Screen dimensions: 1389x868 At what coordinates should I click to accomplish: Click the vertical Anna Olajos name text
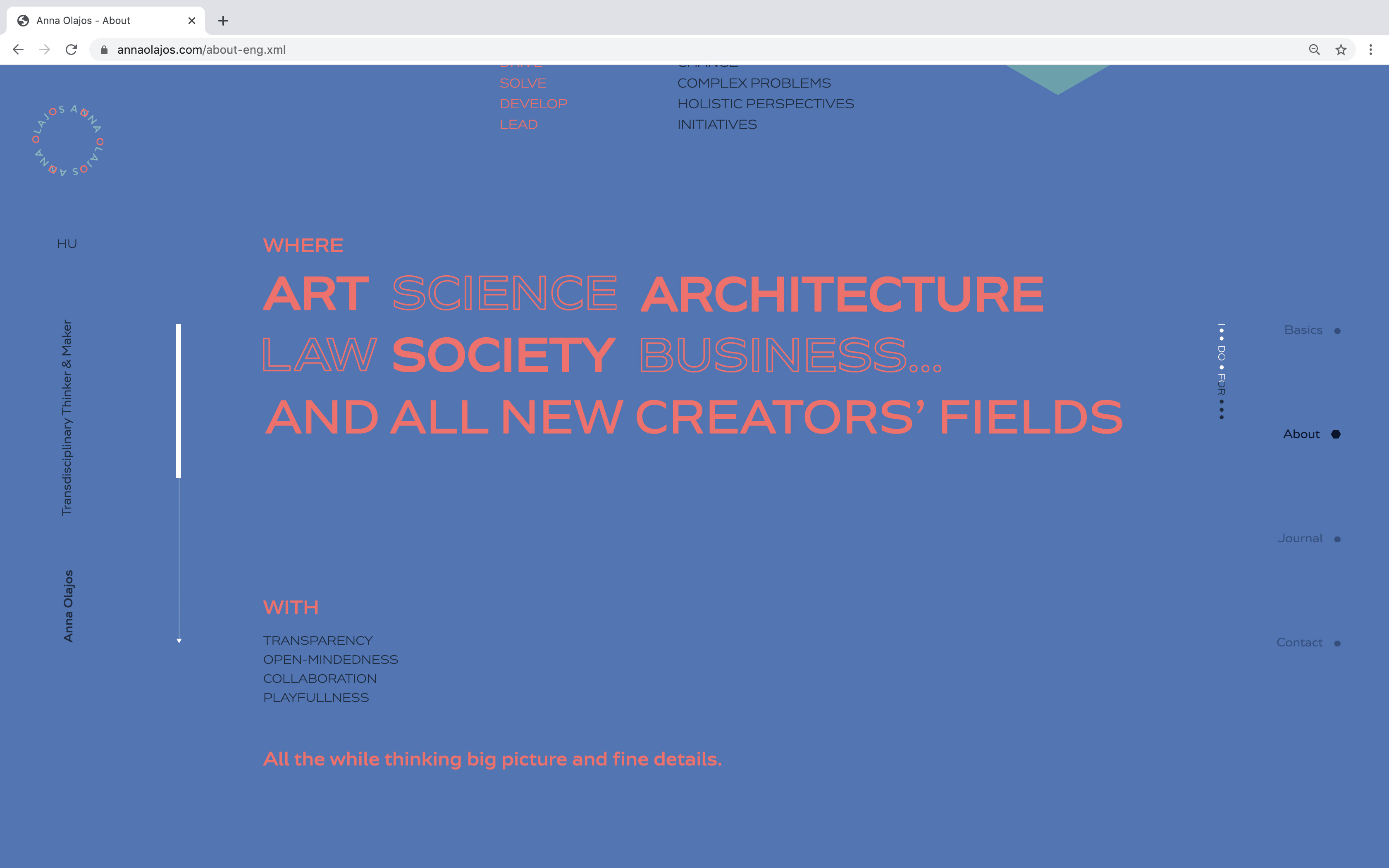tap(68, 606)
